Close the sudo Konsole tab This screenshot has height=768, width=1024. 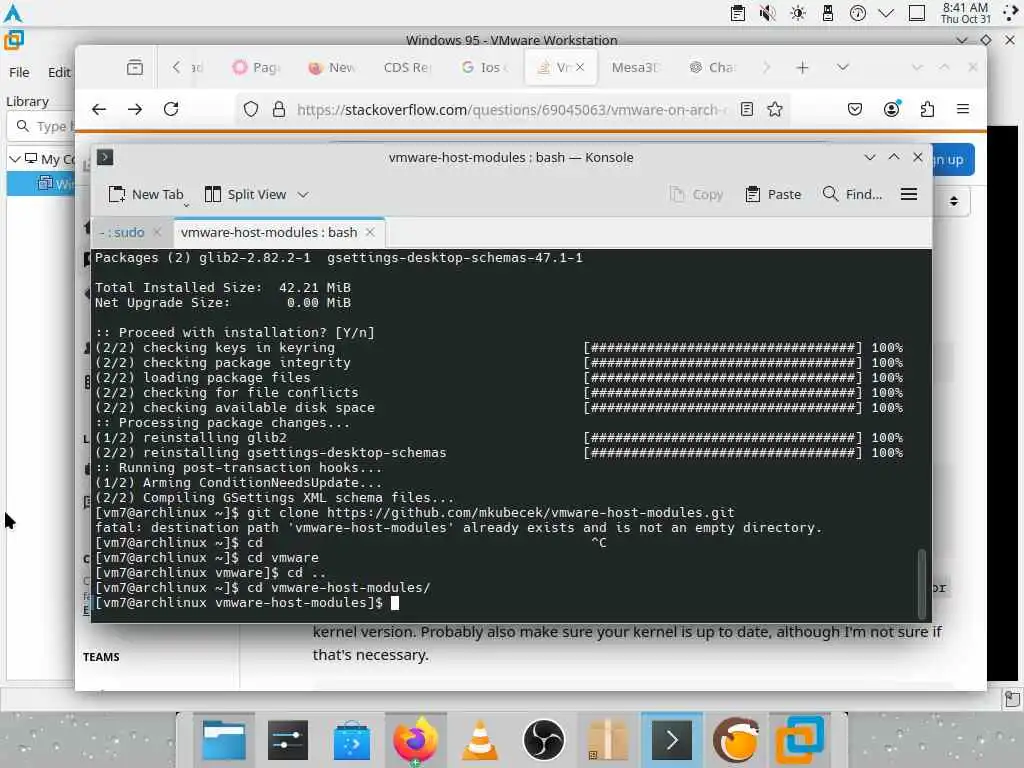point(157,232)
